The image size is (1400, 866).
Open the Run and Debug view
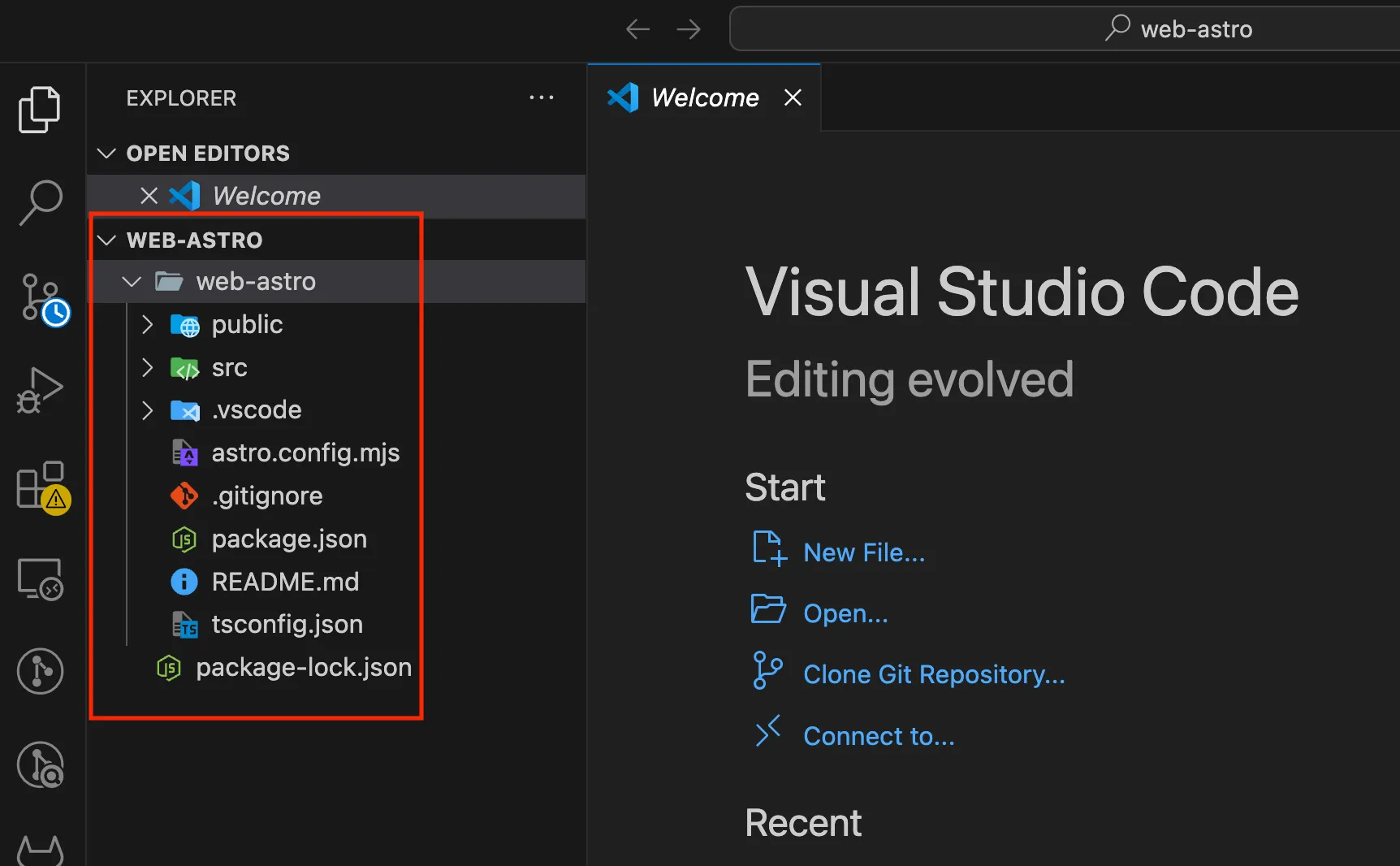[40, 391]
